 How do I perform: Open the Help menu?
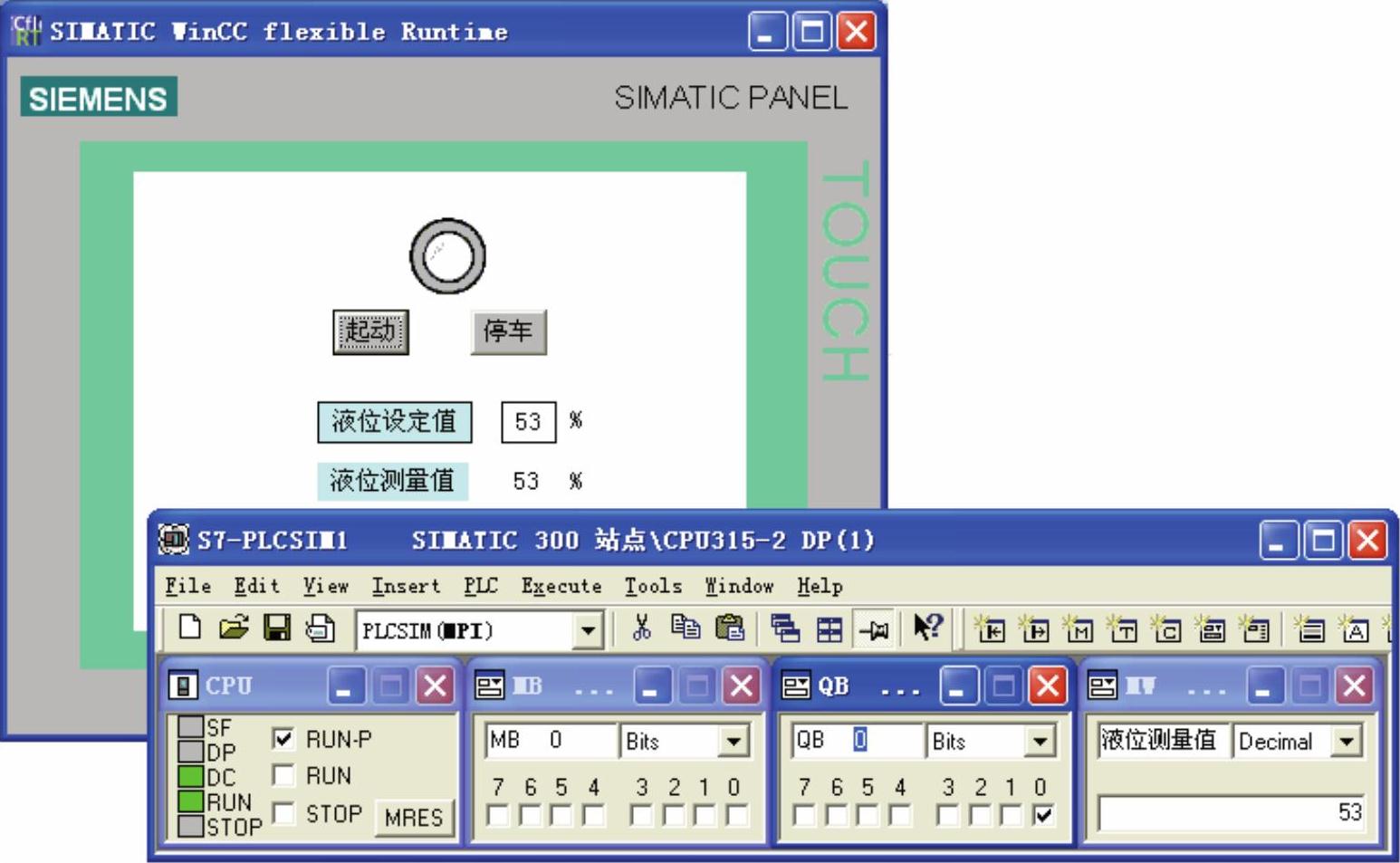click(820, 586)
